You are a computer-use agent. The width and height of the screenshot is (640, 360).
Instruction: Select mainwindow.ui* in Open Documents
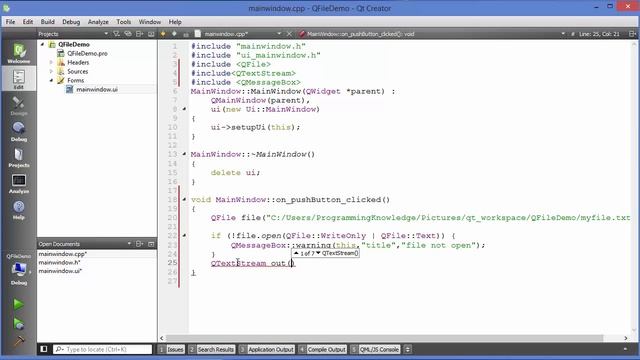point(60,271)
